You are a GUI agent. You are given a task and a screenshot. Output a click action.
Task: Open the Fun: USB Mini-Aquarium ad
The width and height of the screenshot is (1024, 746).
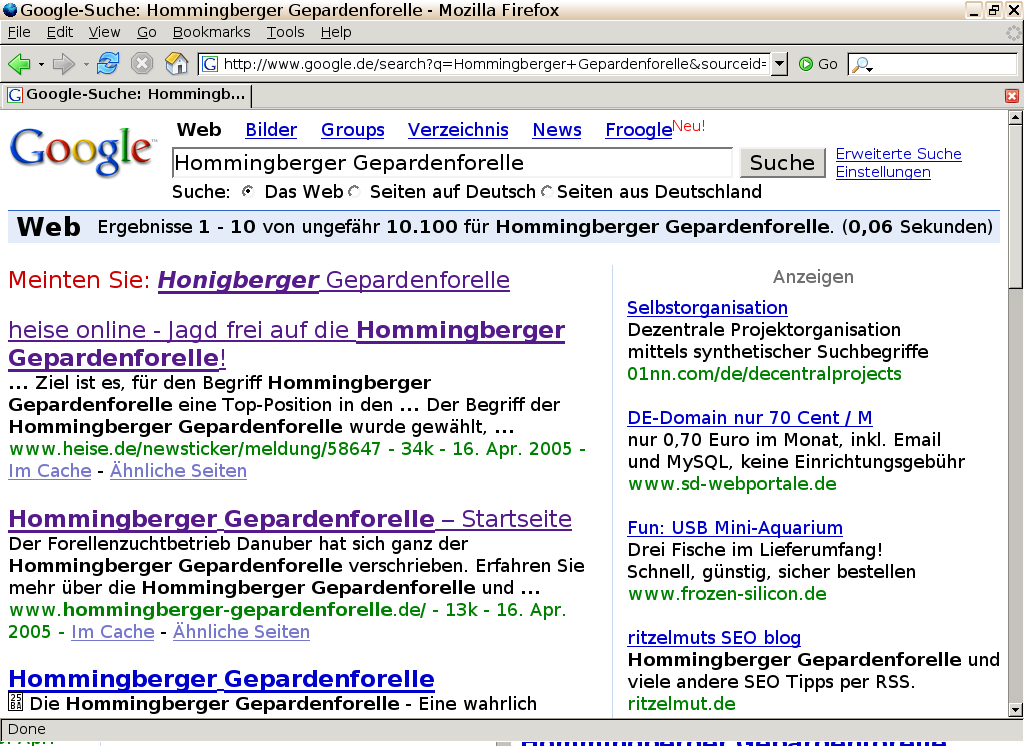click(735, 527)
